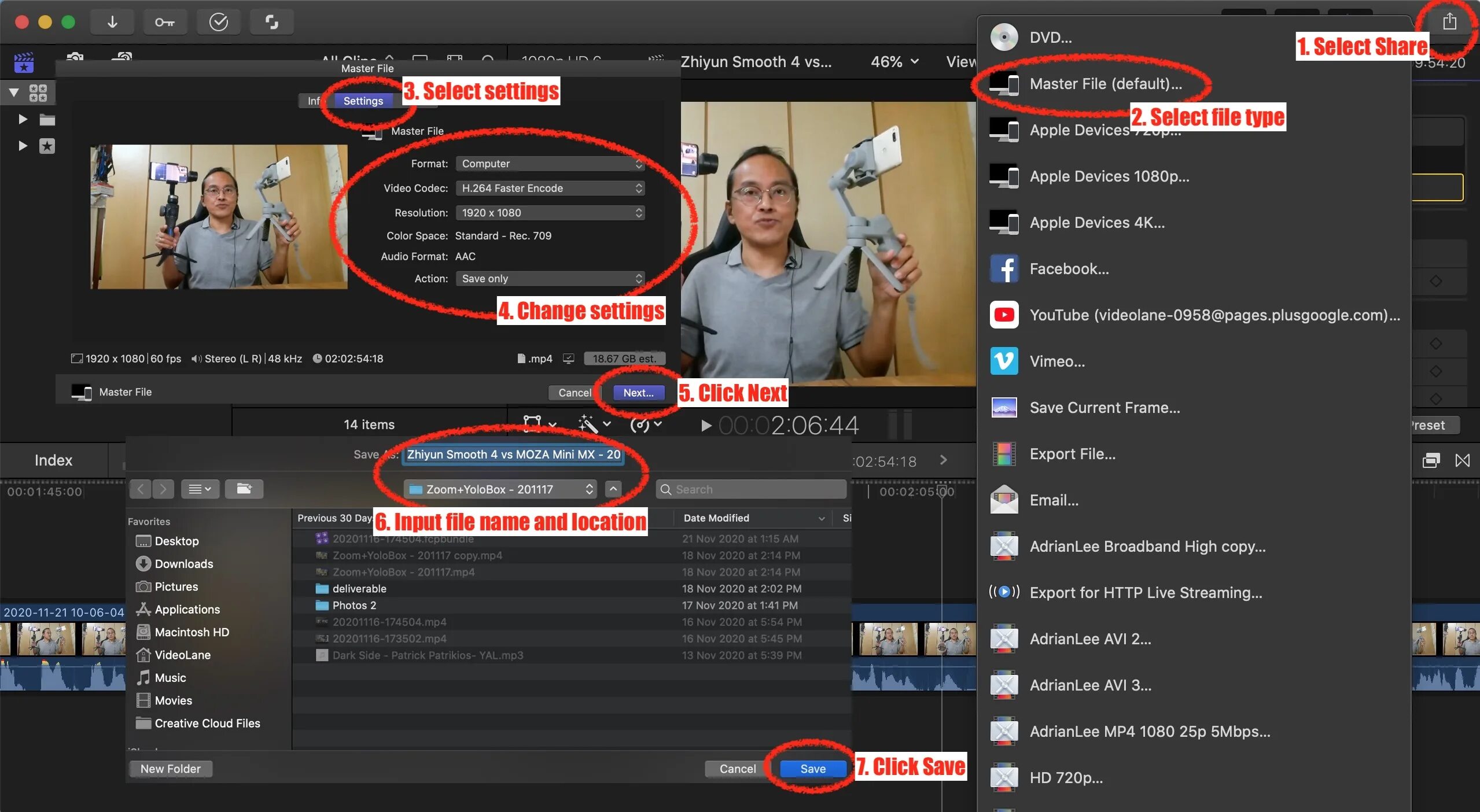The image size is (1480, 812).
Task: Click the new folder icon in save dialog
Action: coord(244,489)
